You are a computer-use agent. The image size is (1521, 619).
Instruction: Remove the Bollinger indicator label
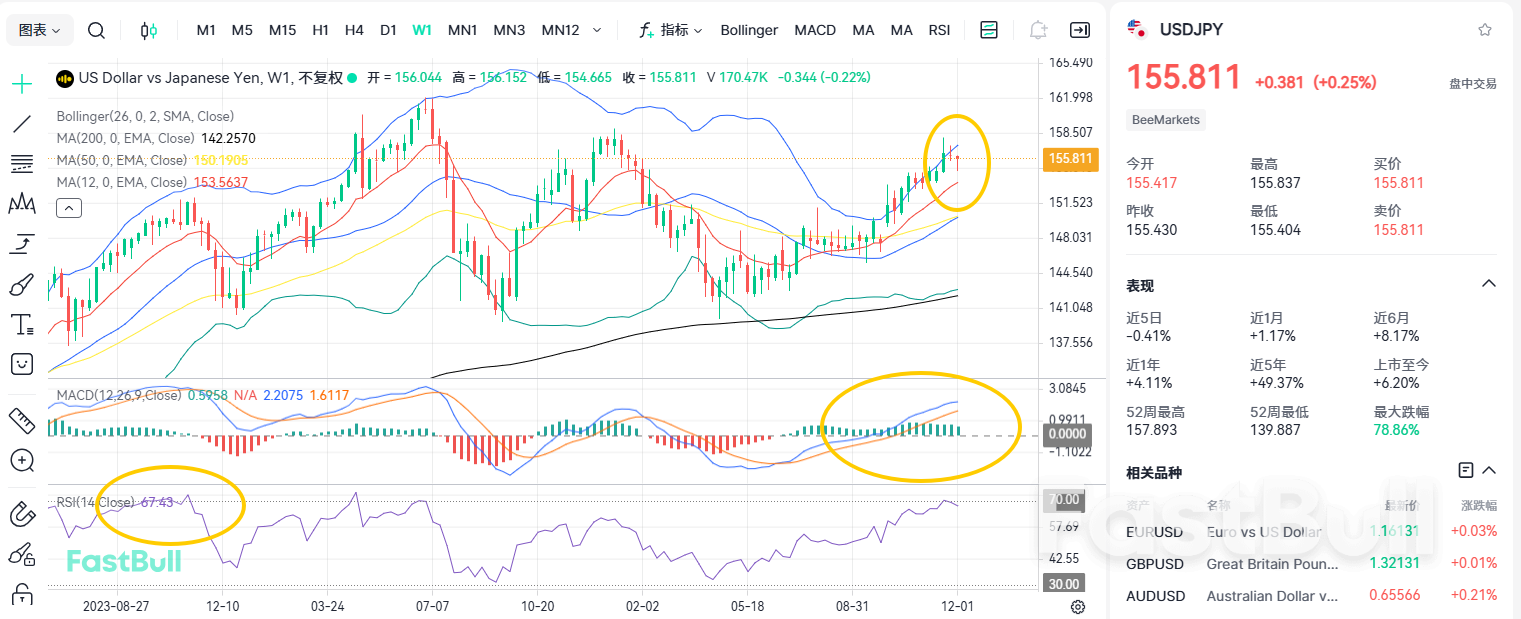pos(749,30)
